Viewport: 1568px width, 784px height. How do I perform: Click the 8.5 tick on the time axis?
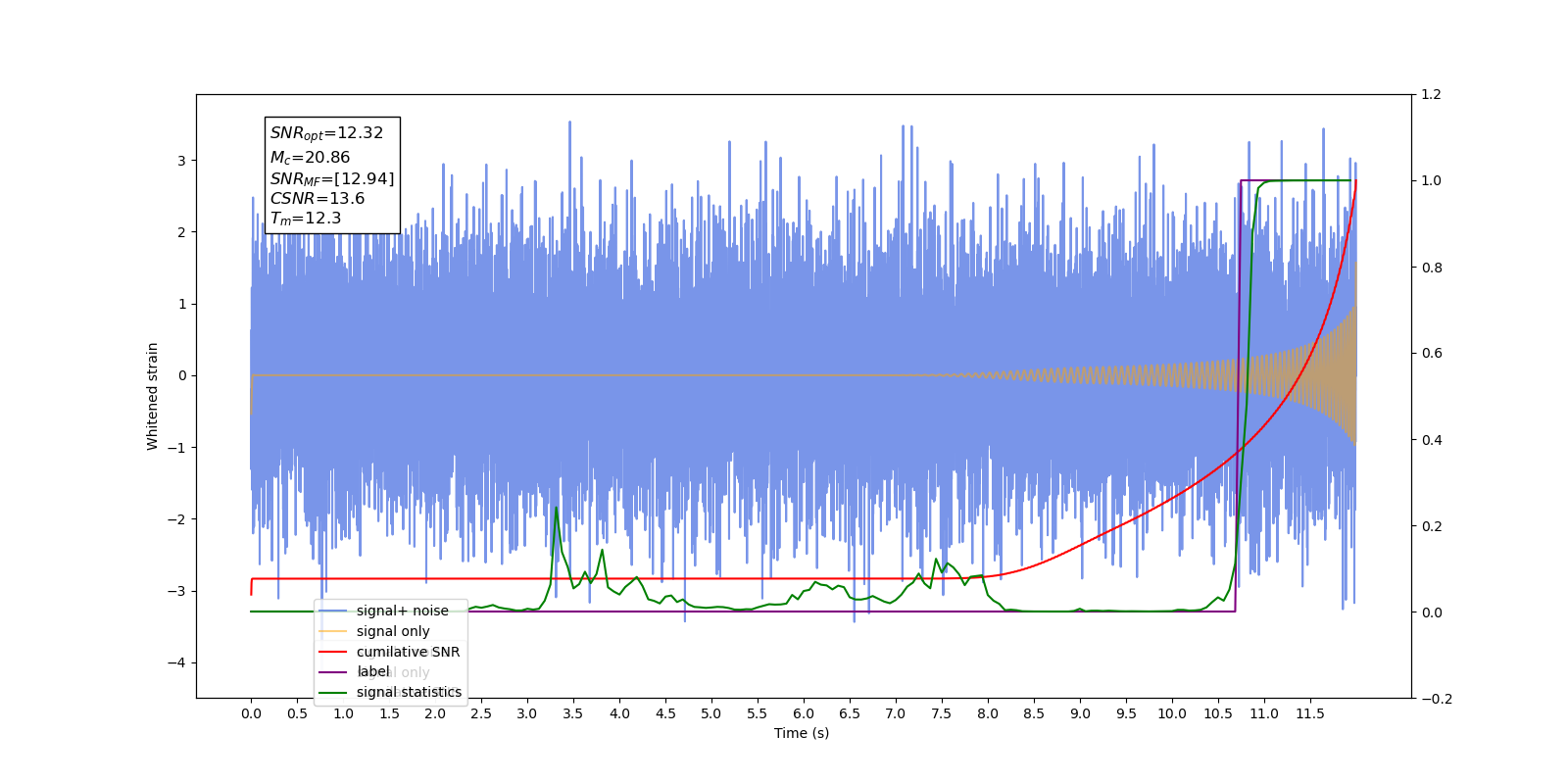(1034, 713)
